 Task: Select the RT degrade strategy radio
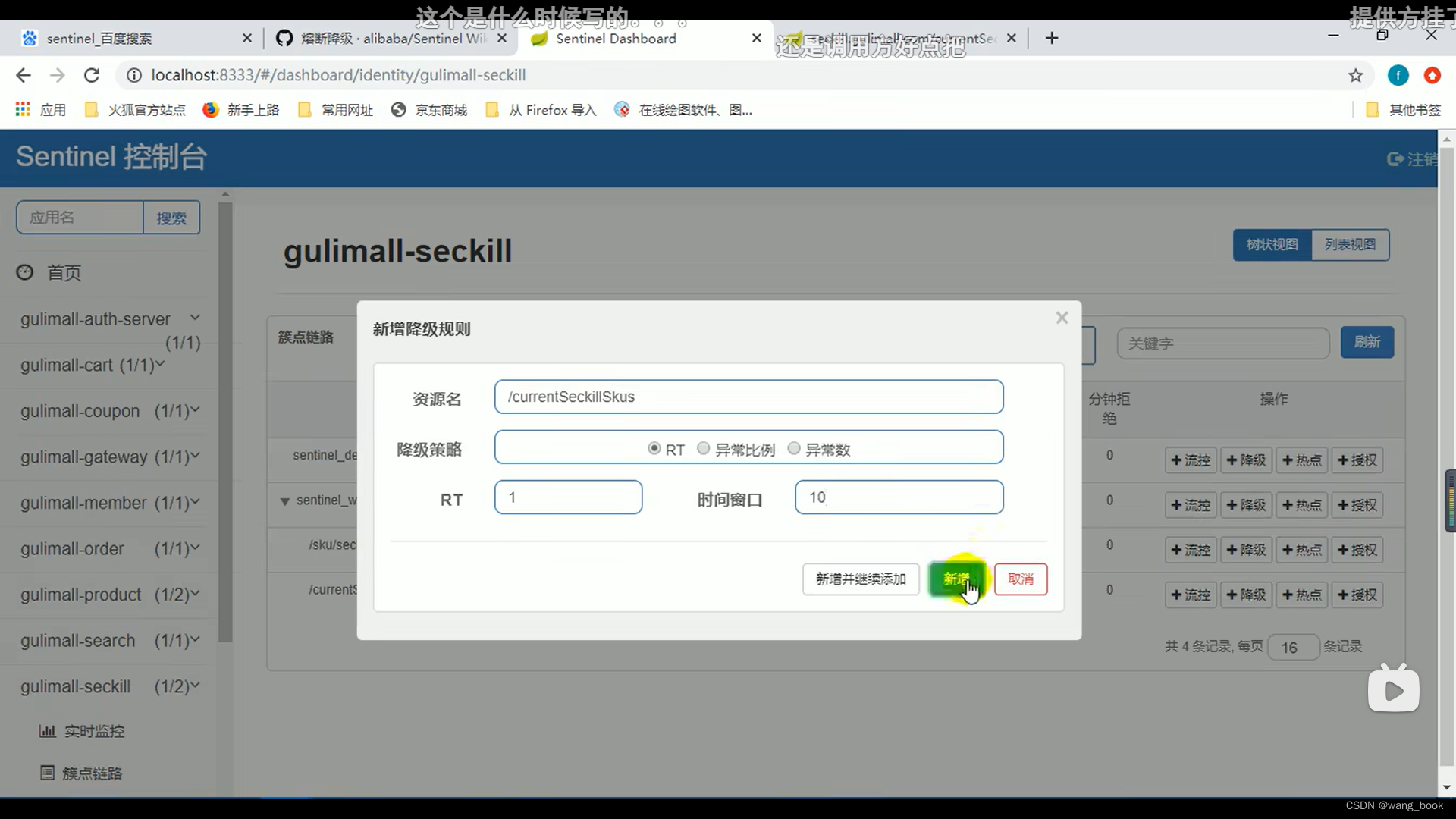(x=654, y=449)
